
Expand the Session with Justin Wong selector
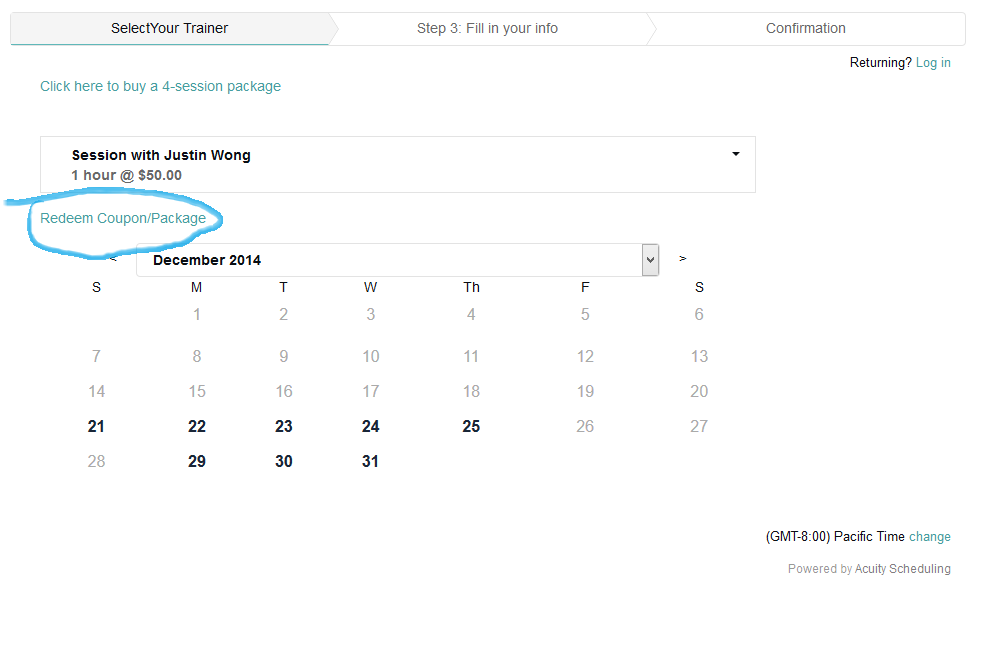[x=397, y=164]
